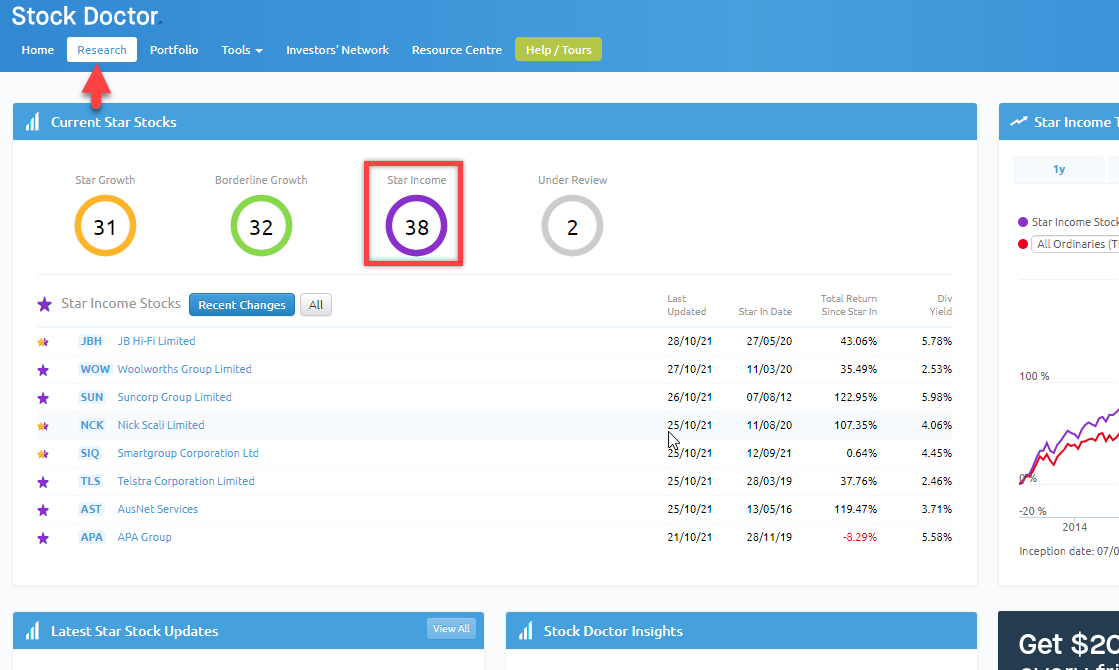
Task: Click the 2.46% dividend yield for Telstra
Action: click(936, 481)
